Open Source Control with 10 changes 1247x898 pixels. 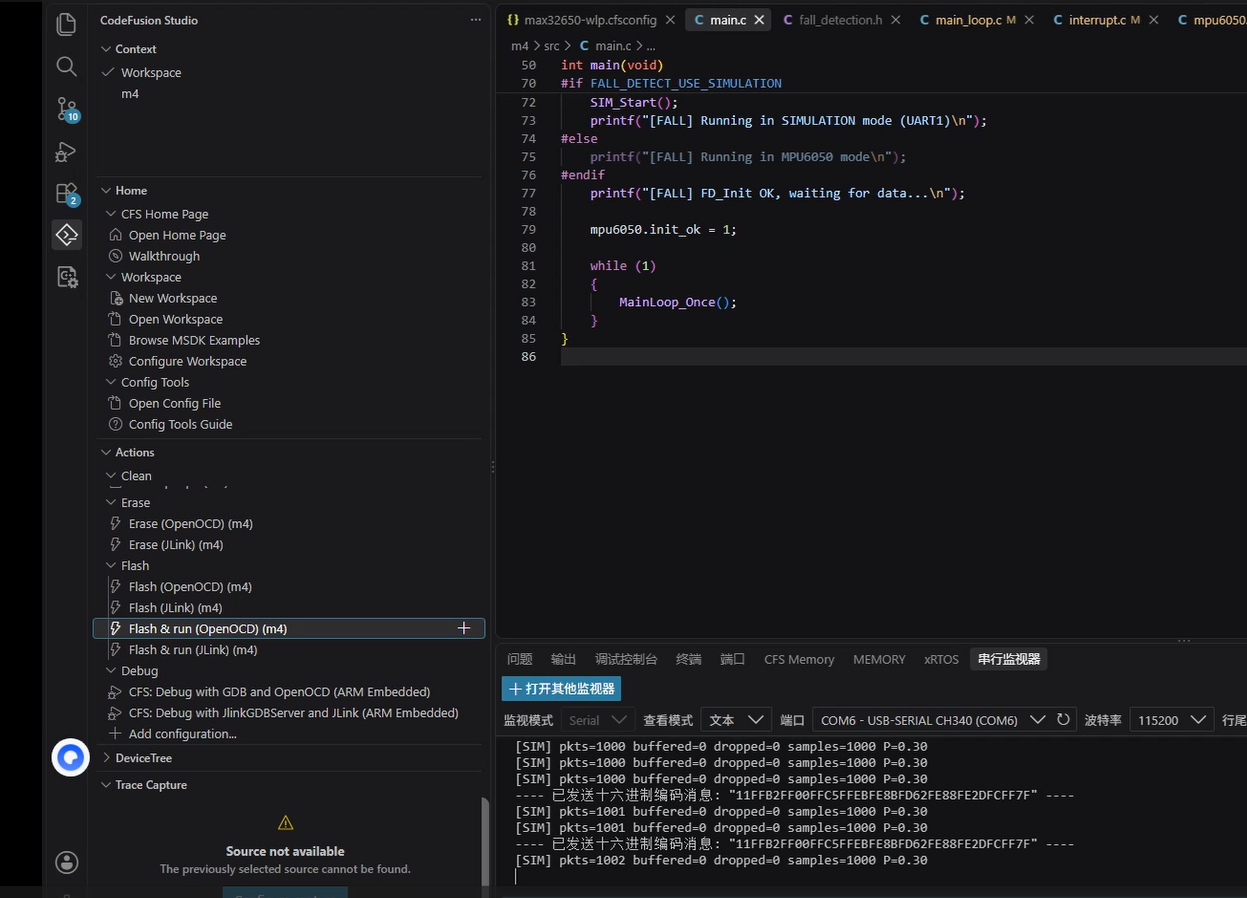coord(66,108)
